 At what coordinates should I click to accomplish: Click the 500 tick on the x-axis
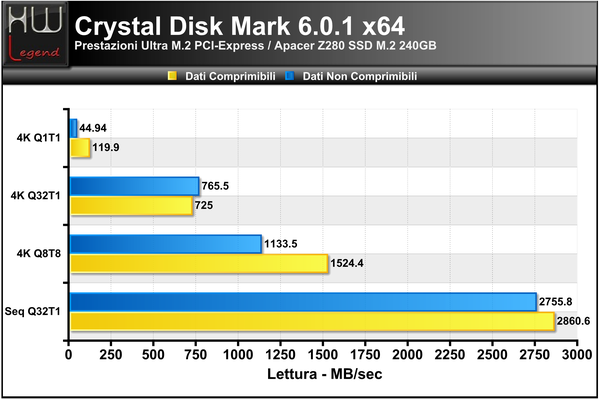[153, 355]
